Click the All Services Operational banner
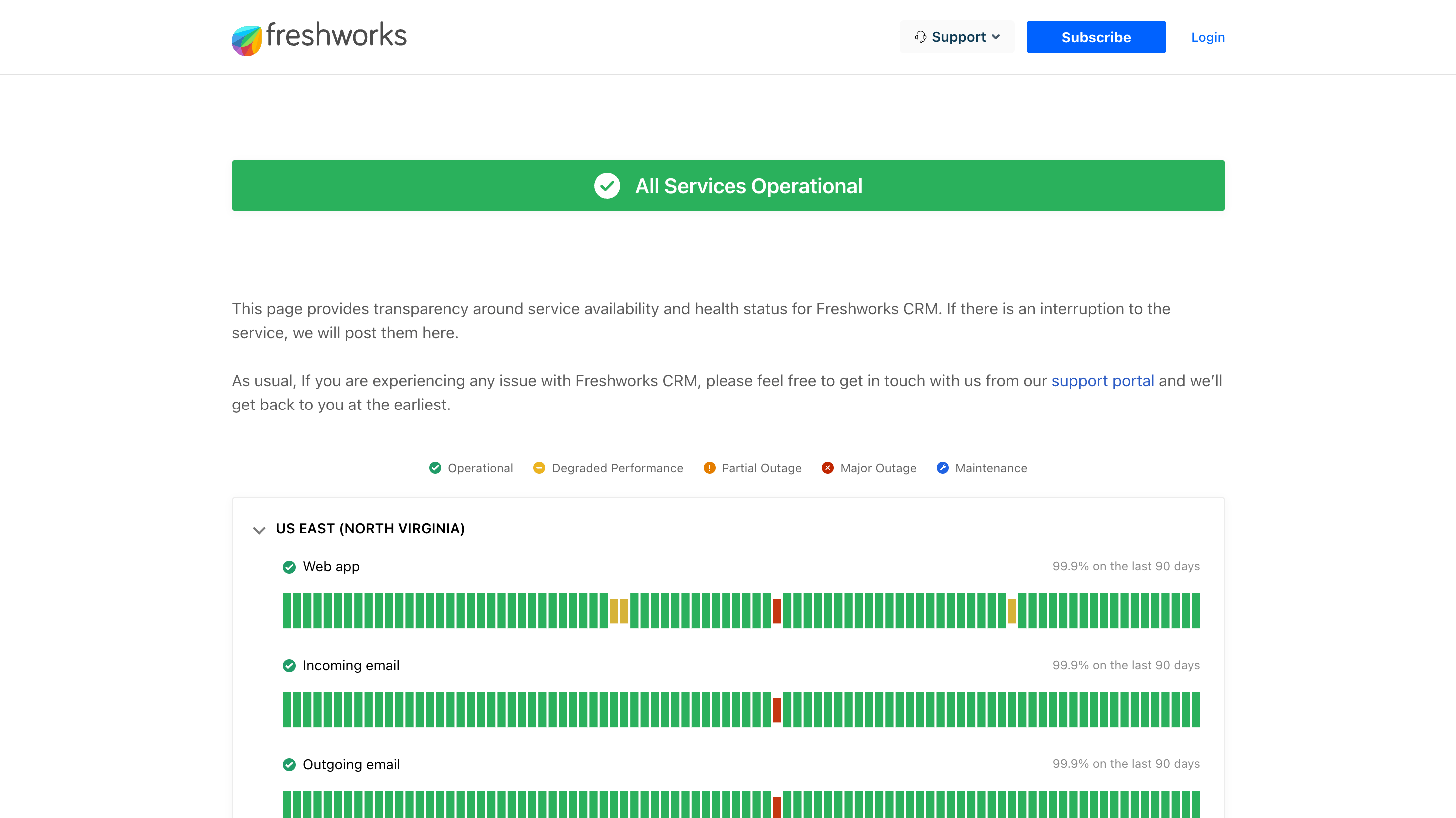The width and height of the screenshot is (1456, 818). click(x=728, y=185)
